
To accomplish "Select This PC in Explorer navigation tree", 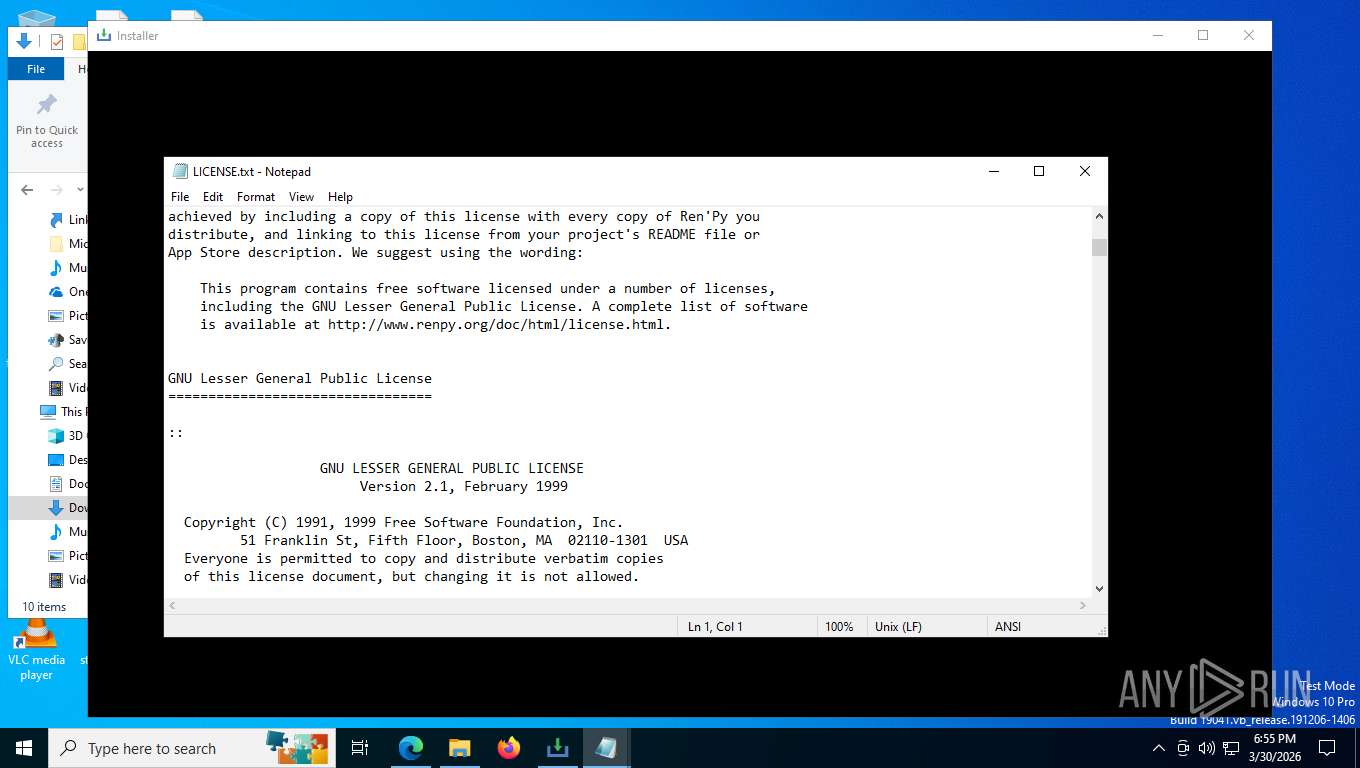I will click(x=63, y=412).
